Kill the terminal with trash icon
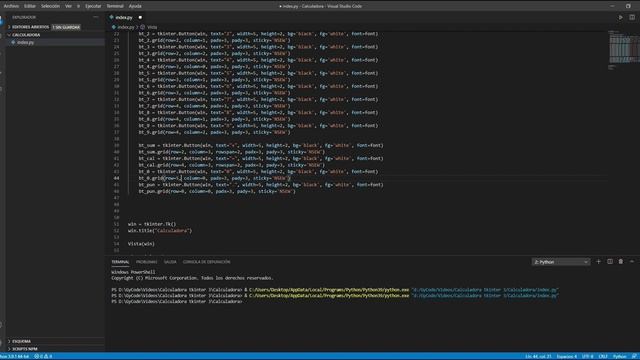Screen dimensions: 640x360 pyautogui.click(x=621, y=262)
